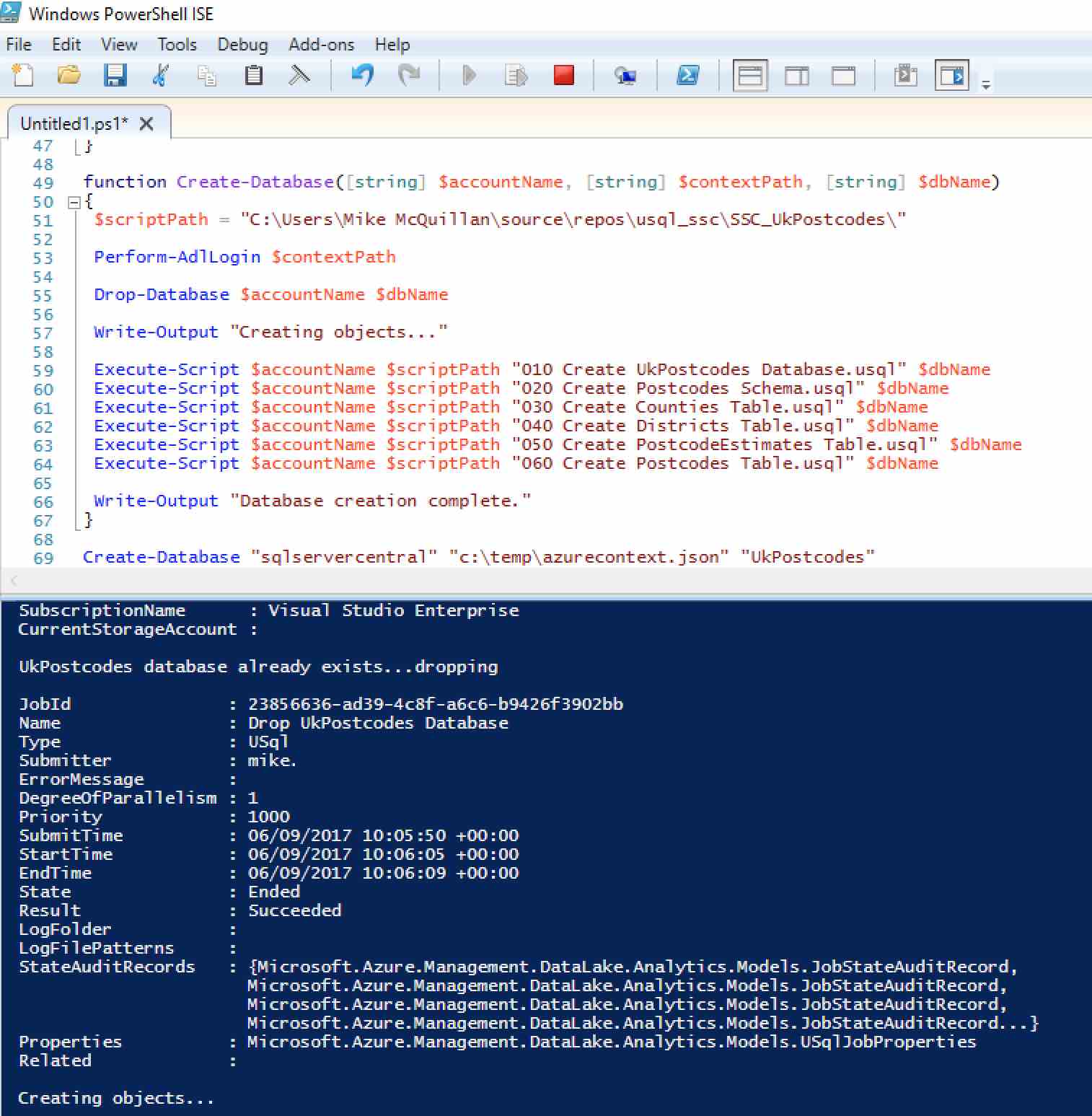Clear the console pane
The width and height of the screenshot is (1092, 1116).
[x=299, y=75]
